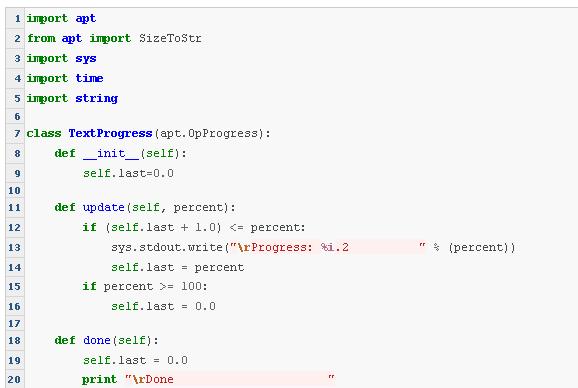
Task: Click the 'percent >= 100' condition
Action: point(153,286)
